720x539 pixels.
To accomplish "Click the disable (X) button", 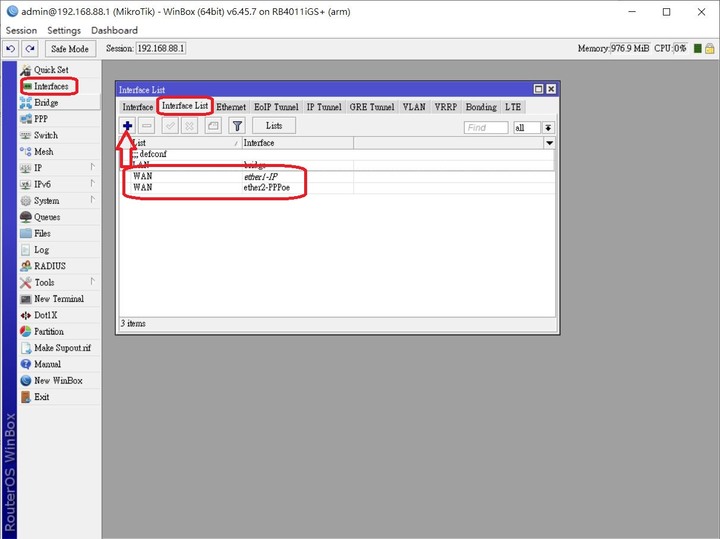I will pos(189,126).
